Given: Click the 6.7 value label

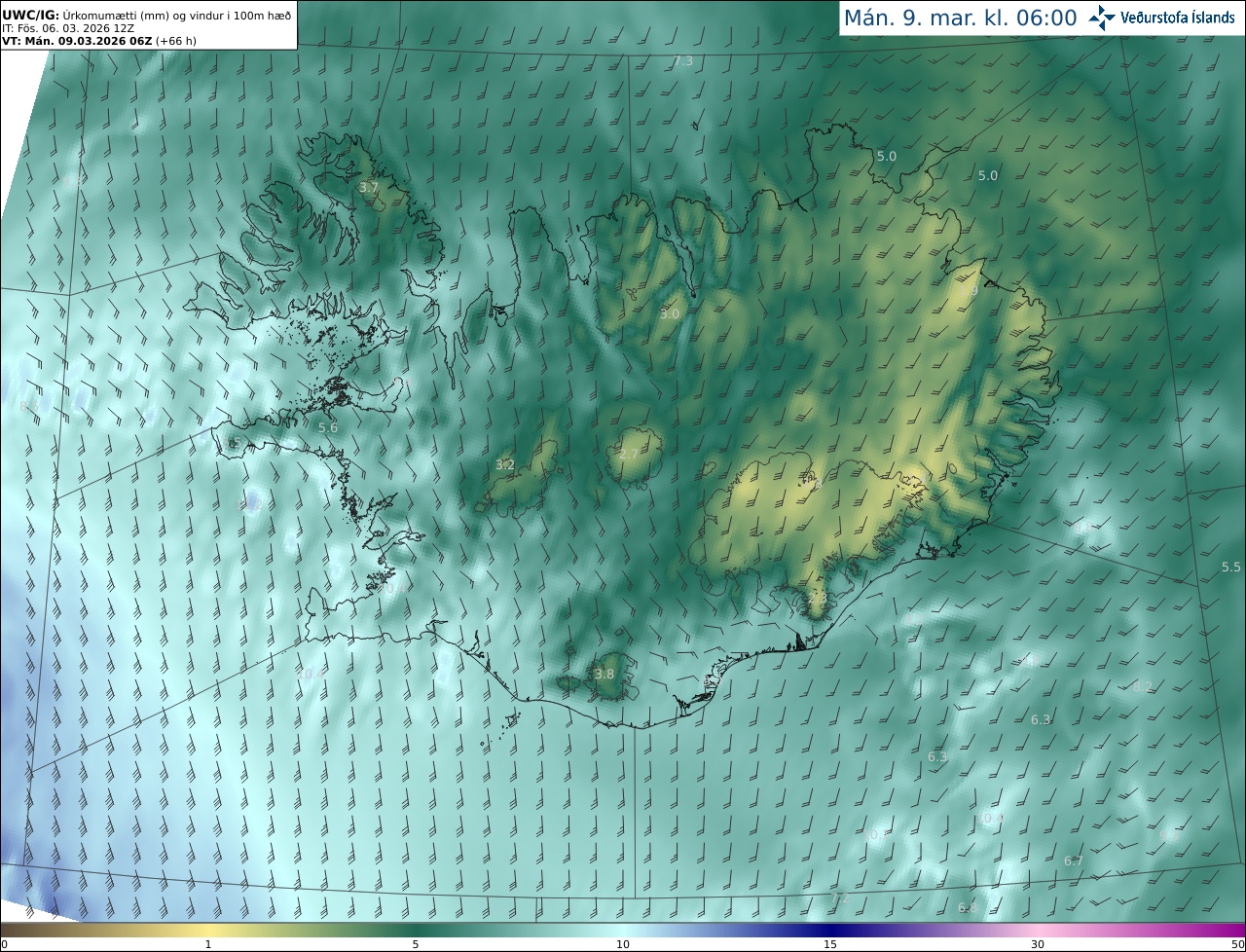Looking at the screenshot, I should pyautogui.click(x=1074, y=860).
